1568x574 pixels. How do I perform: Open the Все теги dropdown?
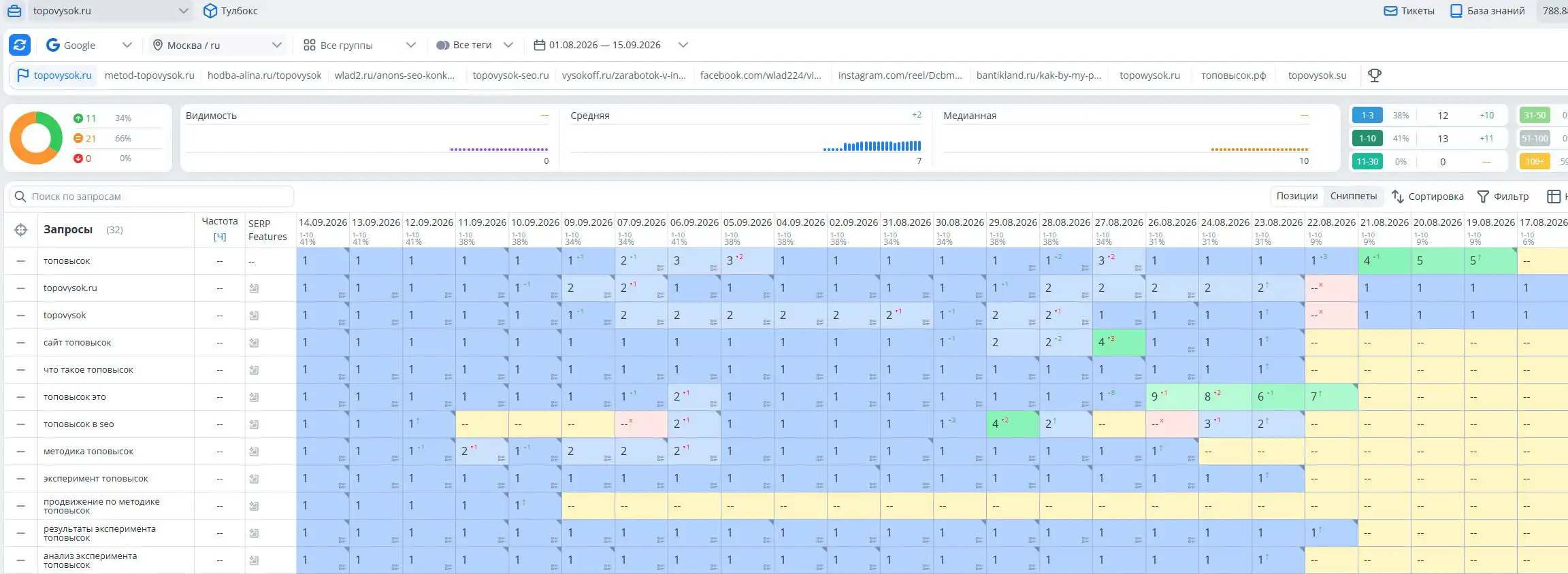click(474, 45)
